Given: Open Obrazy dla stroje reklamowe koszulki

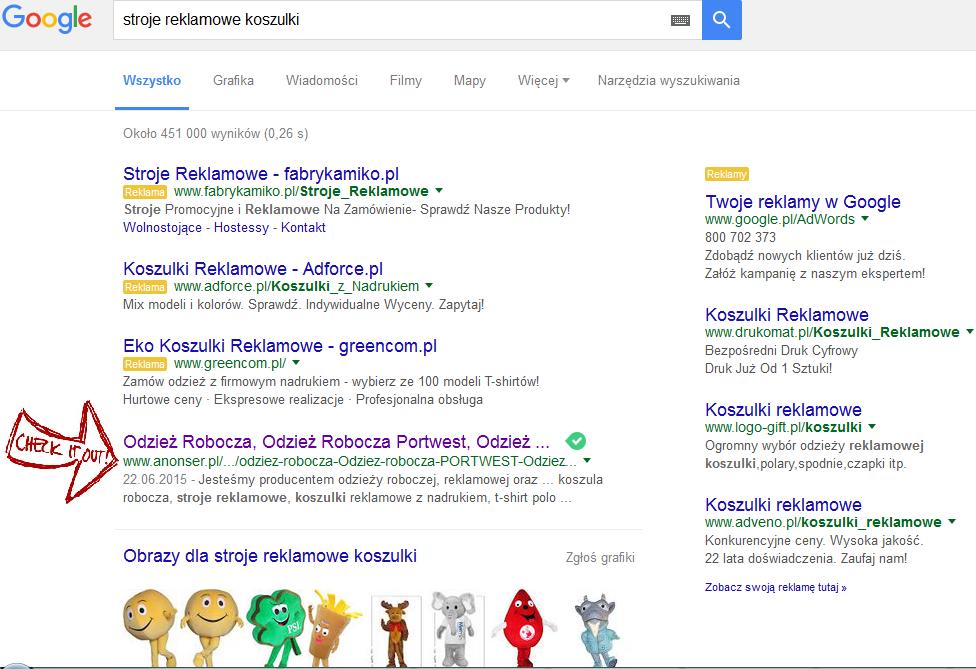Looking at the screenshot, I should click(x=270, y=556).
